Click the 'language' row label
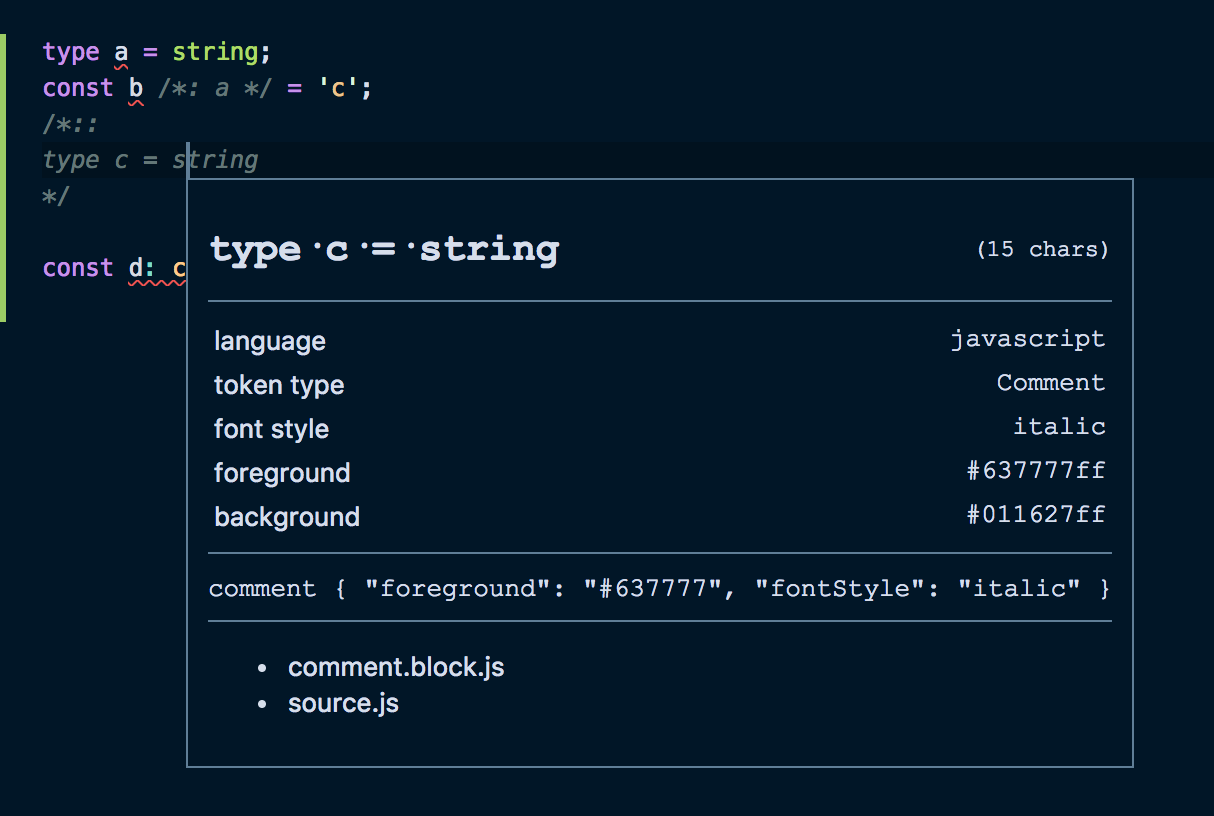The height and width of the screenshot is (816, 1214). tap(270, 341)
